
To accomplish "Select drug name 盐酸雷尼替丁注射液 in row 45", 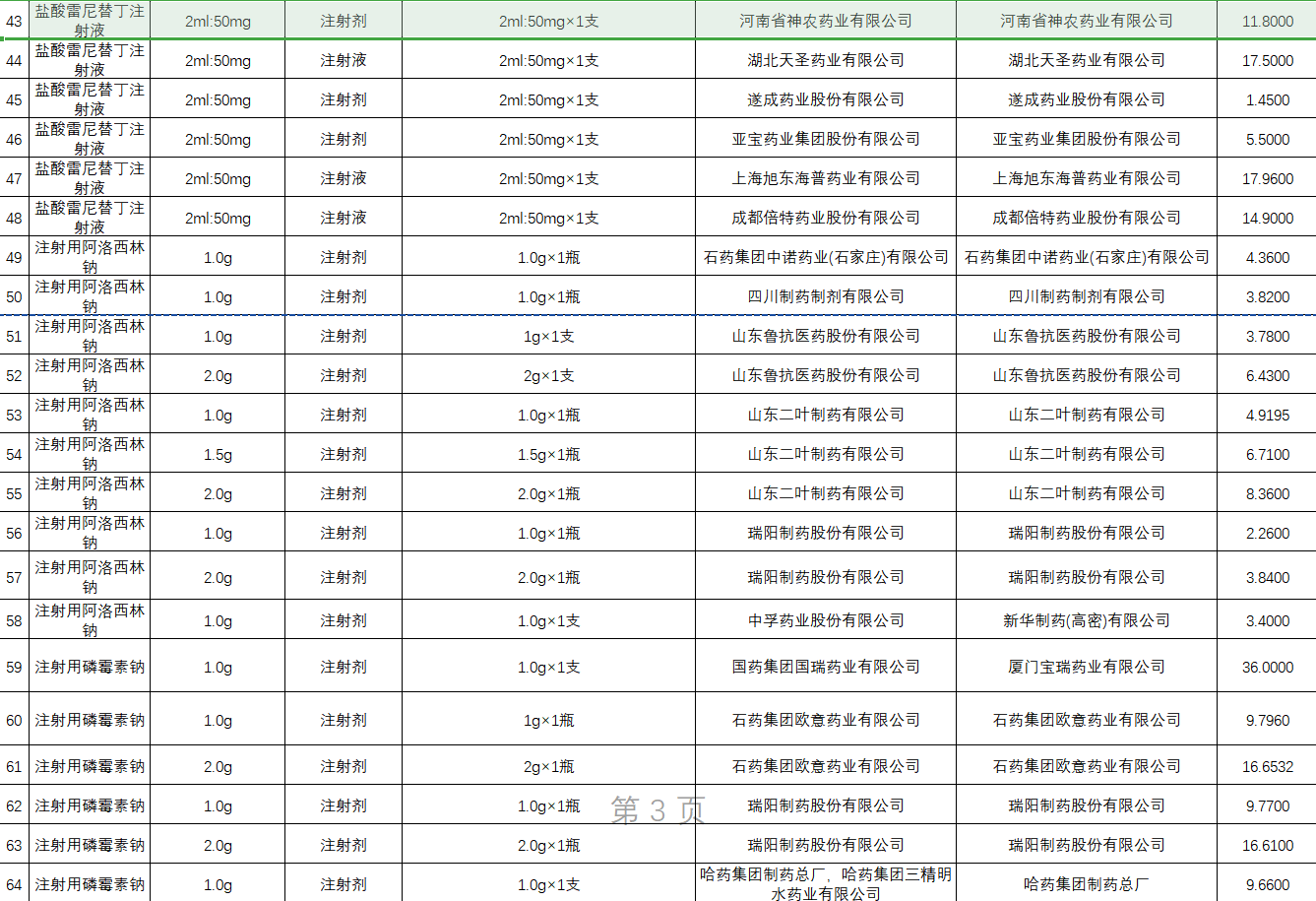I will tap(90, 99).
